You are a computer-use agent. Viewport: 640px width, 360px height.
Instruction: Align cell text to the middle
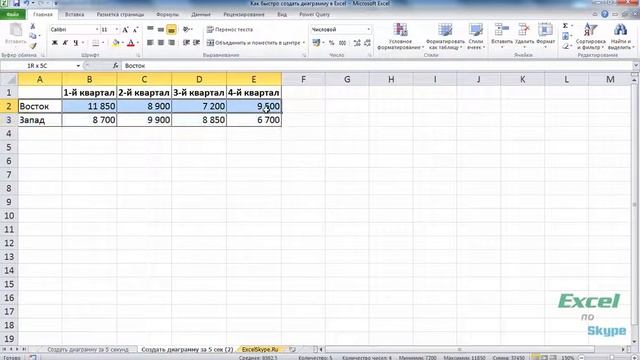(x=161, y=29)
